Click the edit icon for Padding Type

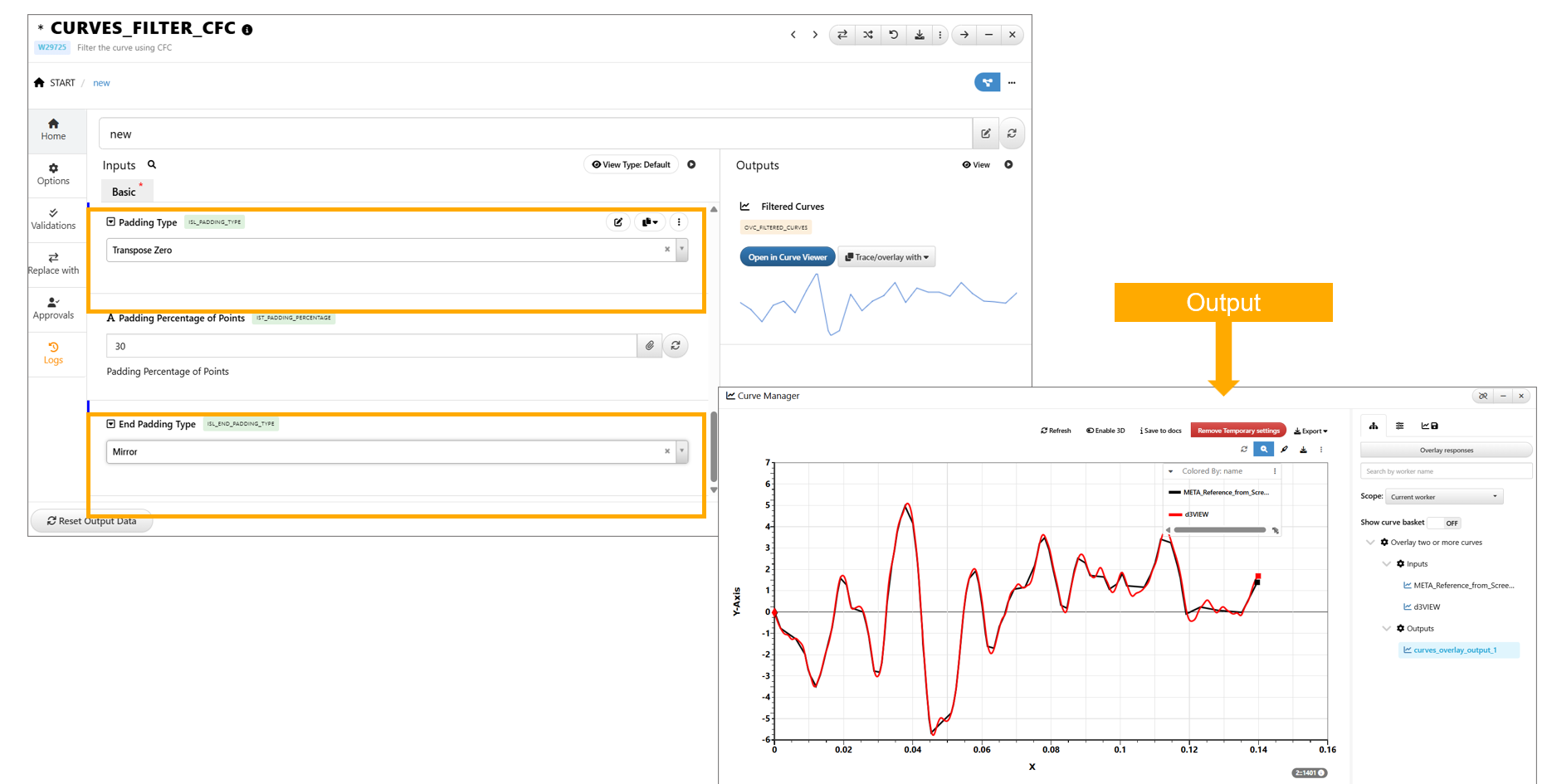tap(617, 222)
